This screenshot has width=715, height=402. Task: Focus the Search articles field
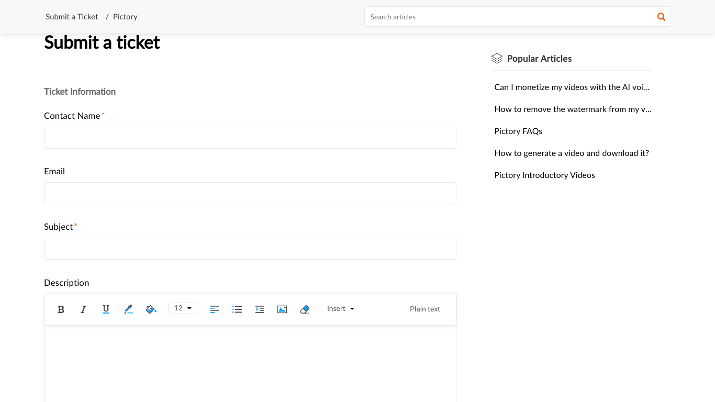tap(508, 17)
